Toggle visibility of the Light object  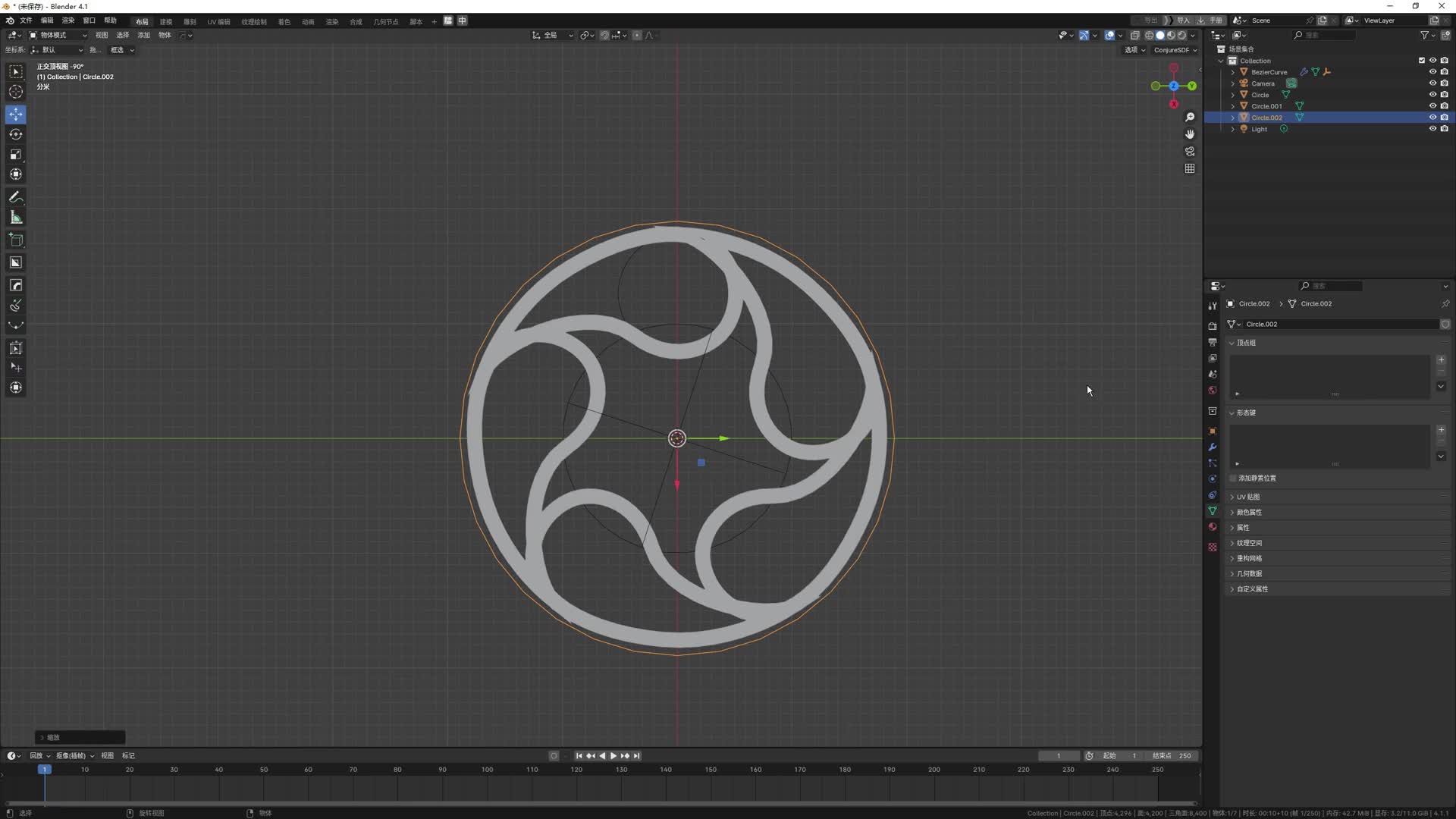coord(1432,129)
